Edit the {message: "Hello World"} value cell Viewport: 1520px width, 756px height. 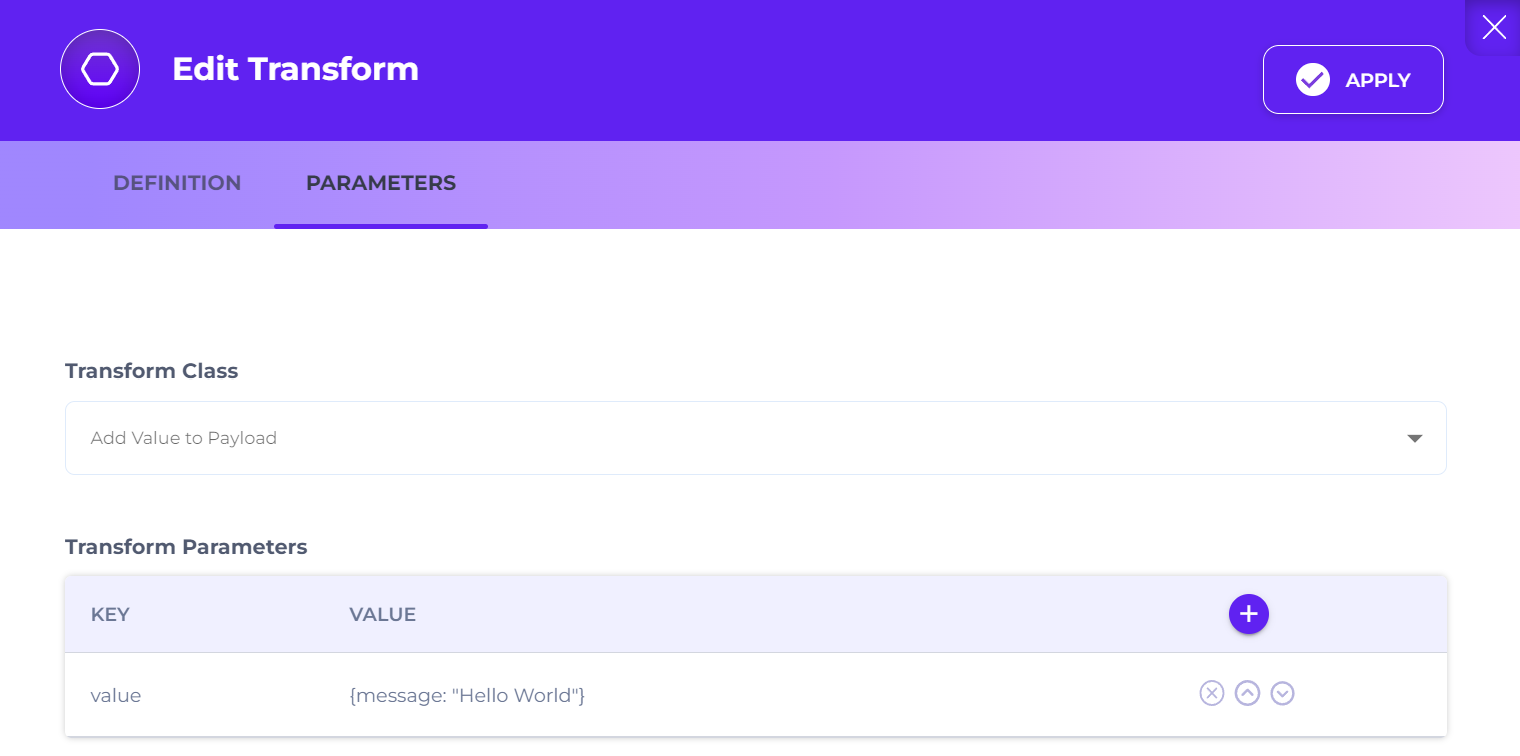pos(467,695)
